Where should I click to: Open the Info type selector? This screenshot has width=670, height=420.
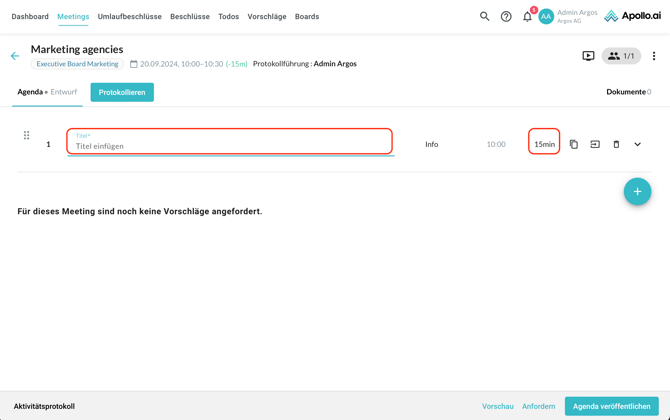tap(431, 144)
